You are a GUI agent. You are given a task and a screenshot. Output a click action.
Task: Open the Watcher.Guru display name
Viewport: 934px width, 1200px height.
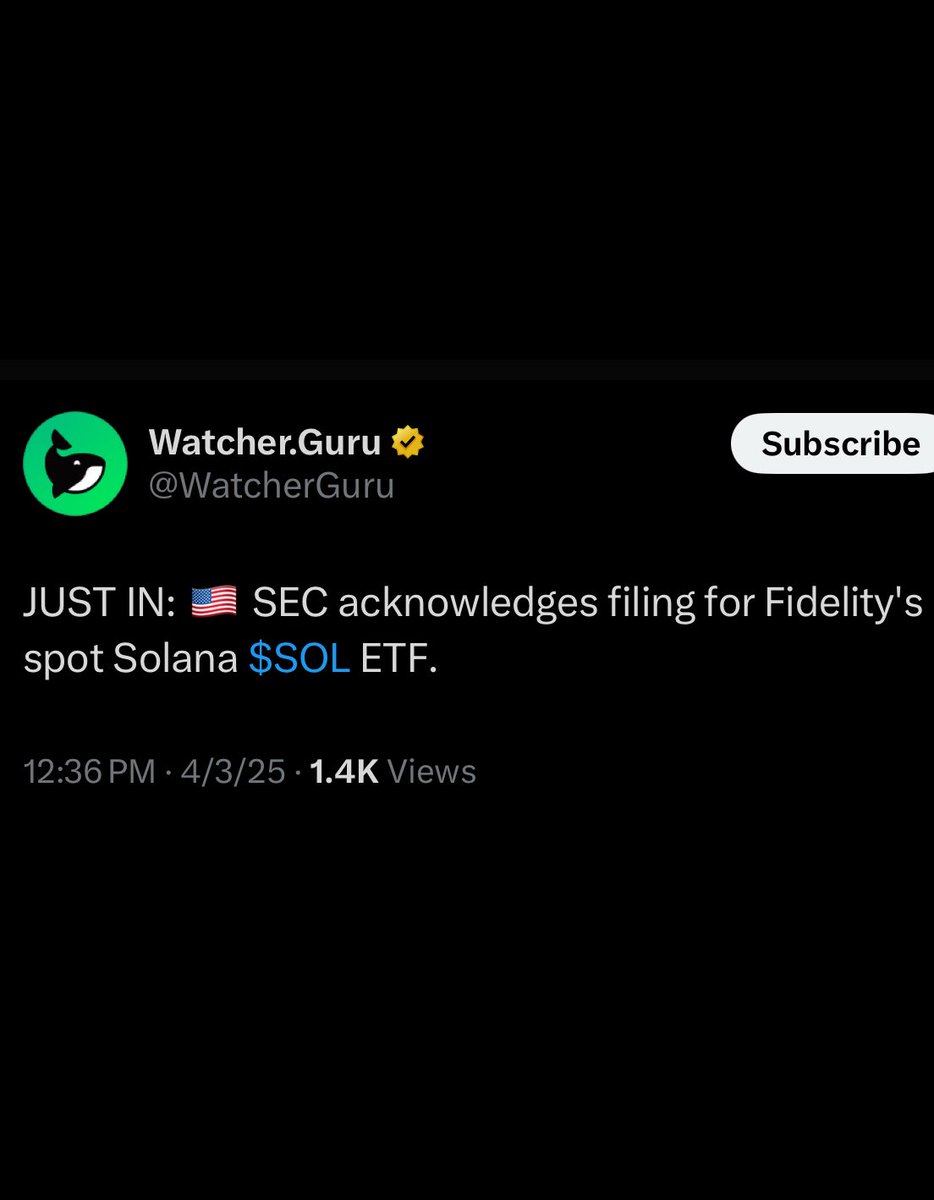tap(265, 441)
